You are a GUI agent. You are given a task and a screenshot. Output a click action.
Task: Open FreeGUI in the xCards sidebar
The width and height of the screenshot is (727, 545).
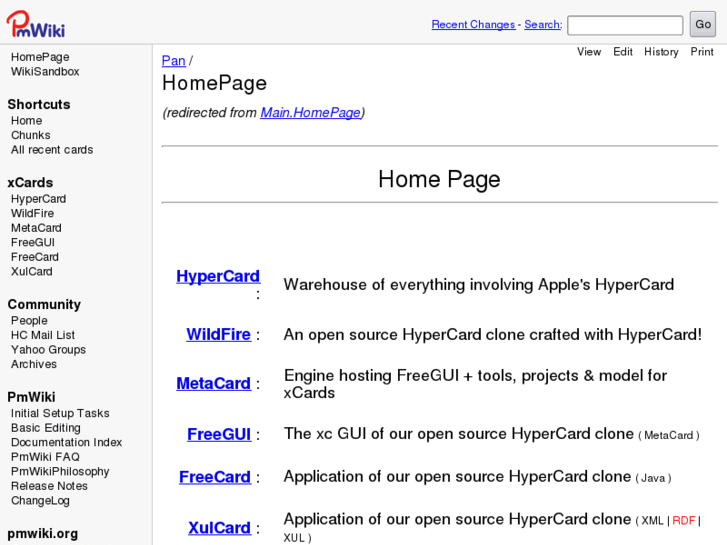coord(33,243)
